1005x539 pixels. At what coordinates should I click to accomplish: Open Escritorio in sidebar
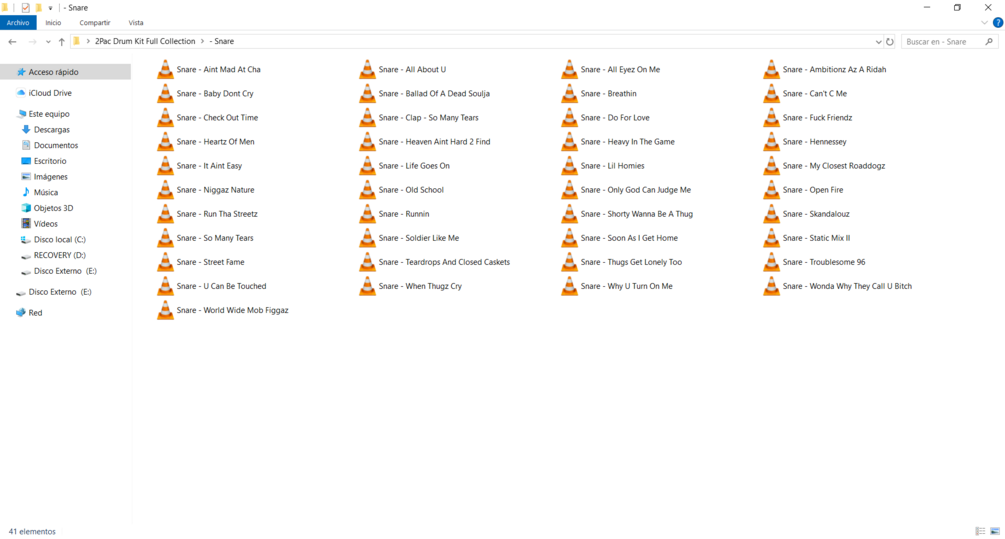[50, 161]
